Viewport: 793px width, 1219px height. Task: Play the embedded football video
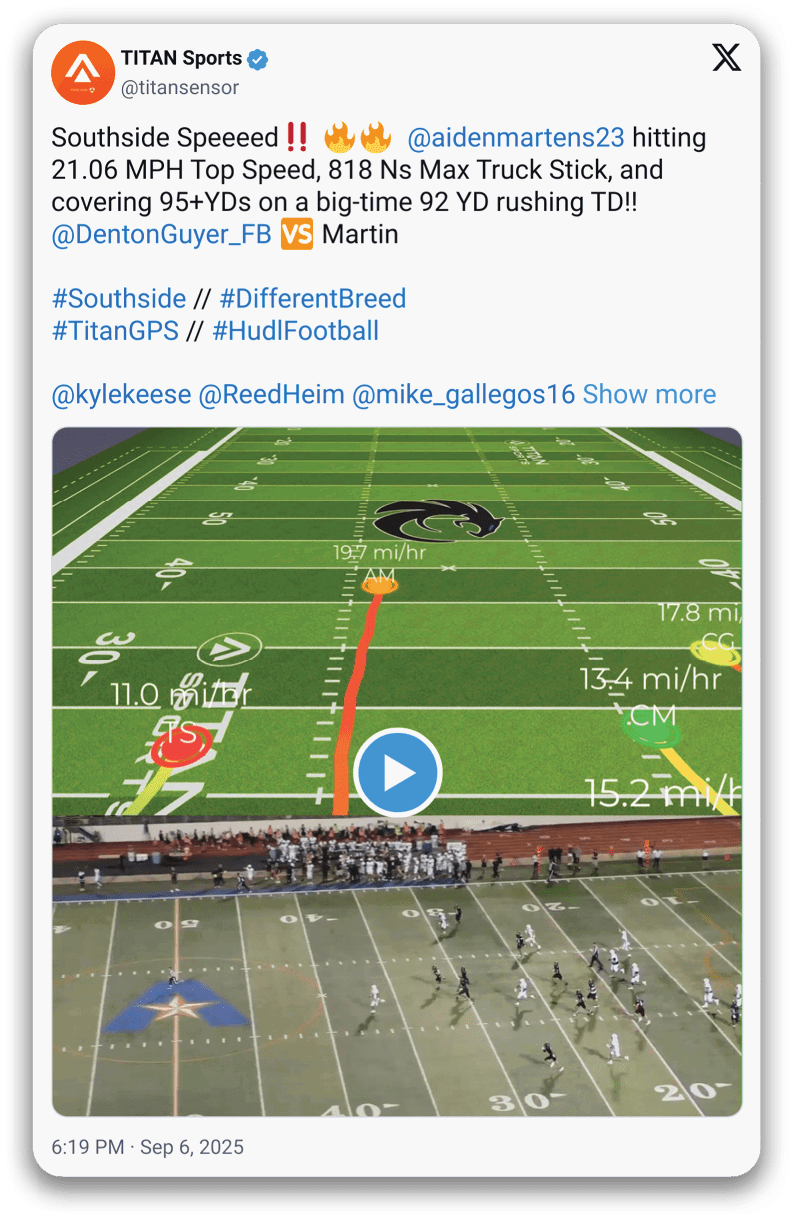tap(397, 772)
